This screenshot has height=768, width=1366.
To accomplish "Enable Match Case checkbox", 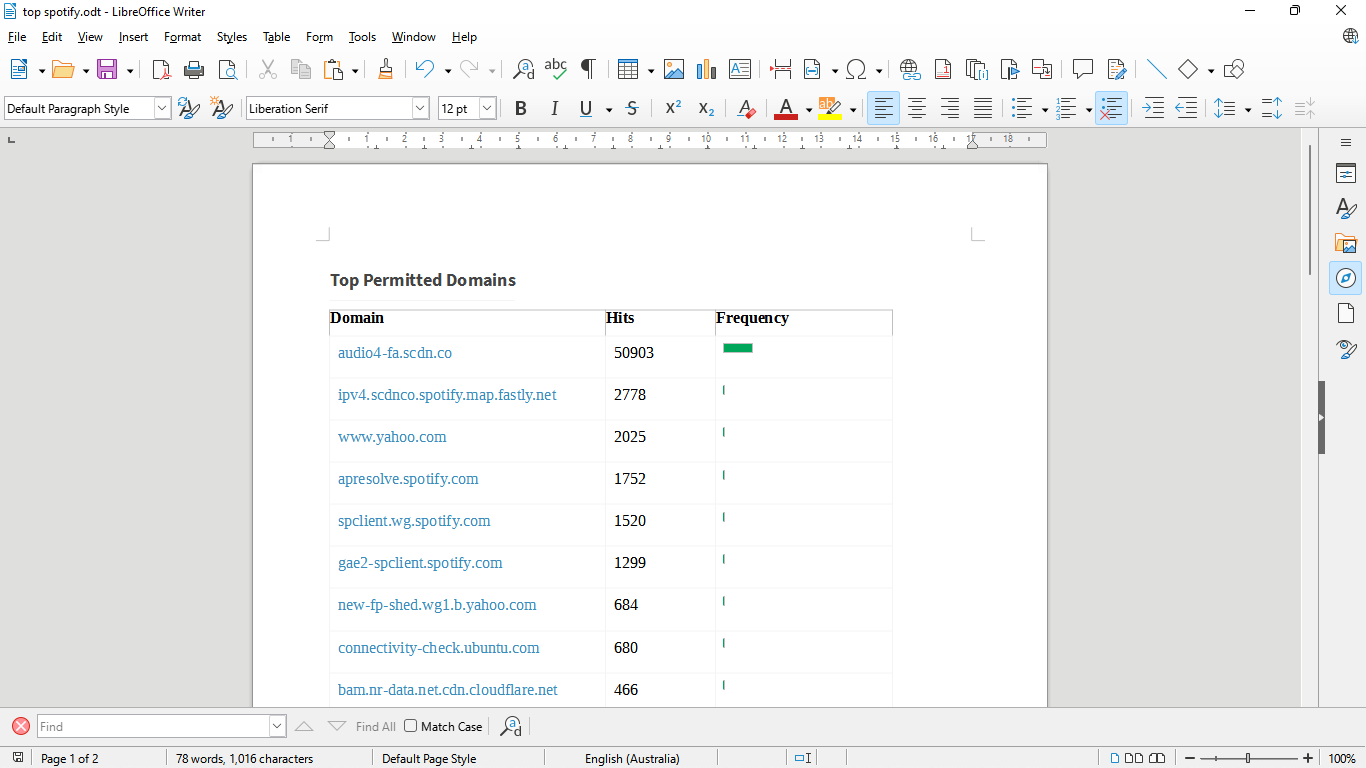I will 411,726.
